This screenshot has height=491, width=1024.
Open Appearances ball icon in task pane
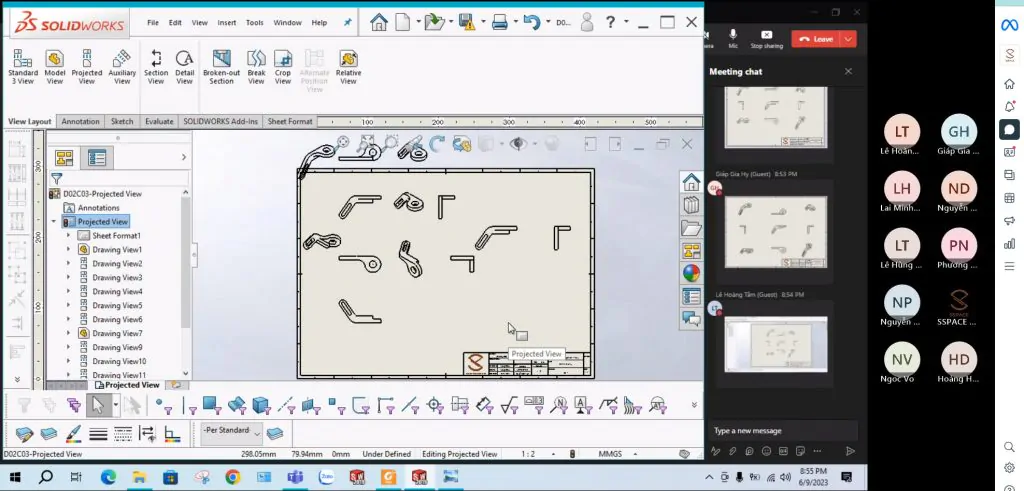click(691, 273)
